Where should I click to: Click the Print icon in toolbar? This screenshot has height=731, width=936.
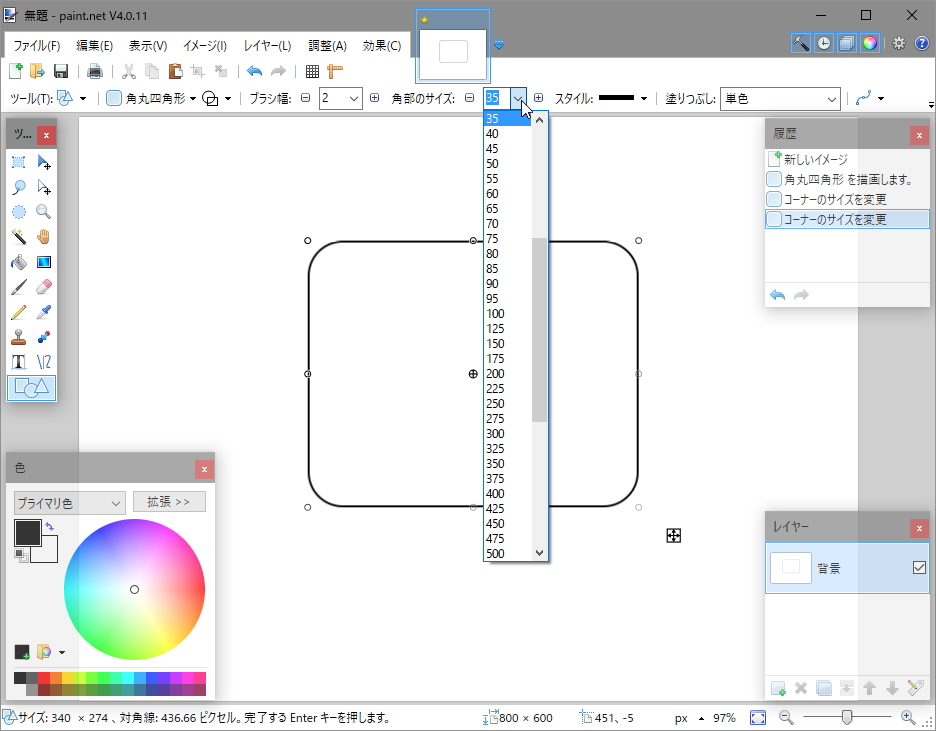[95, 71]
